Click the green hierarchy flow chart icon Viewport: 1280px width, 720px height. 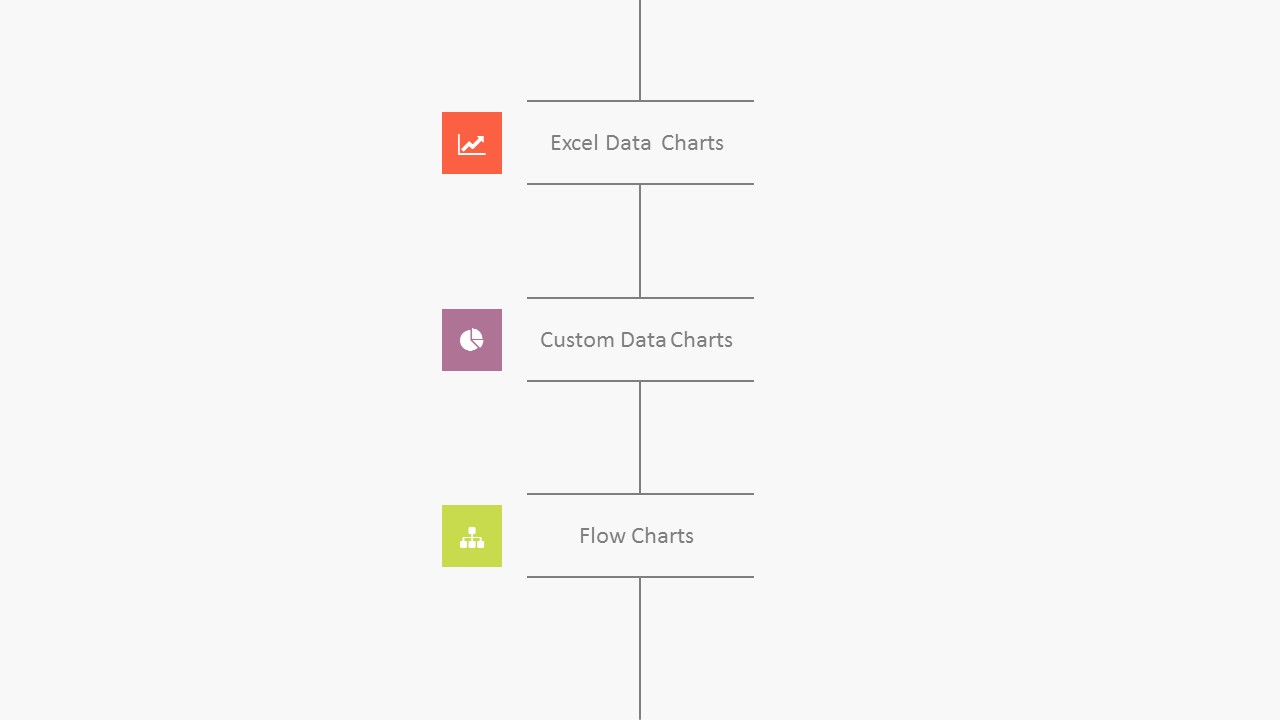coord(472,536)
